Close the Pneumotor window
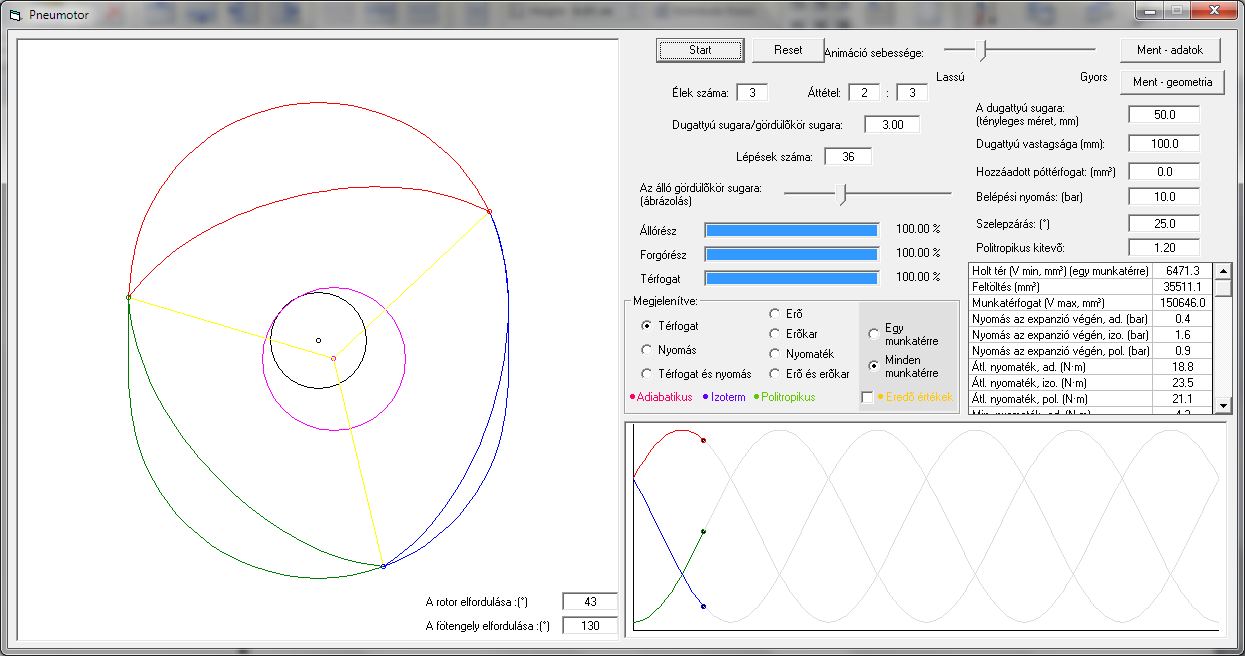This screenshot has width=1245, height=656. (1214, 12)
